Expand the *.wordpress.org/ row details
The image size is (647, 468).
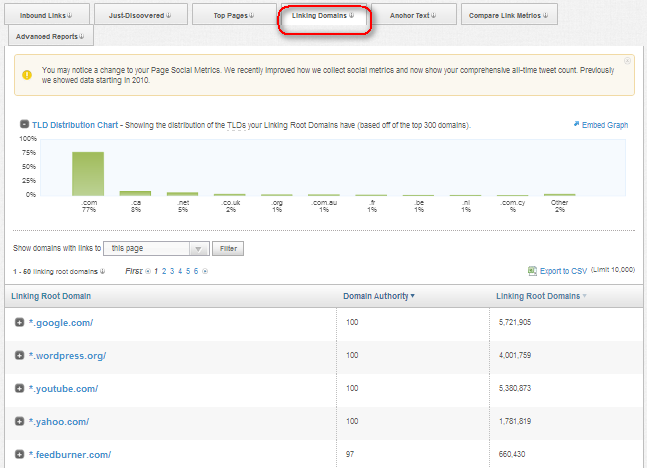point(20,355)
